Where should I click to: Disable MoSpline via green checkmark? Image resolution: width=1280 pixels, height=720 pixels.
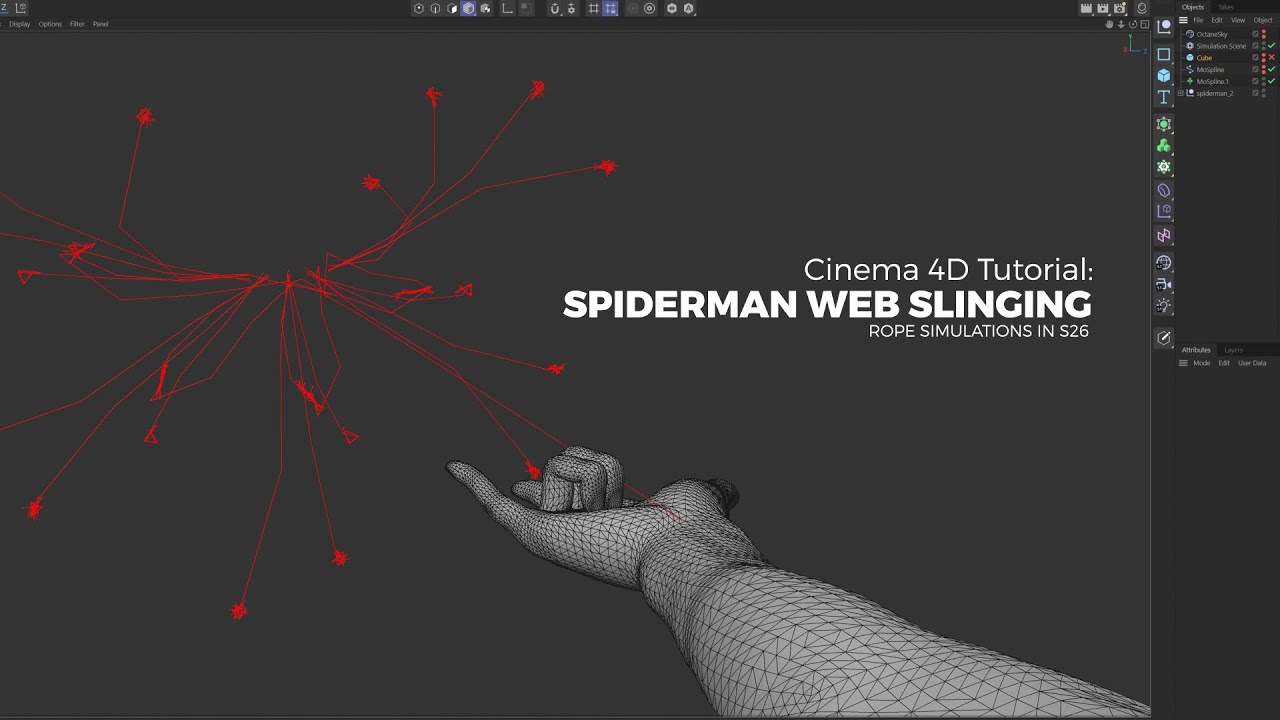click(1272, 69)
